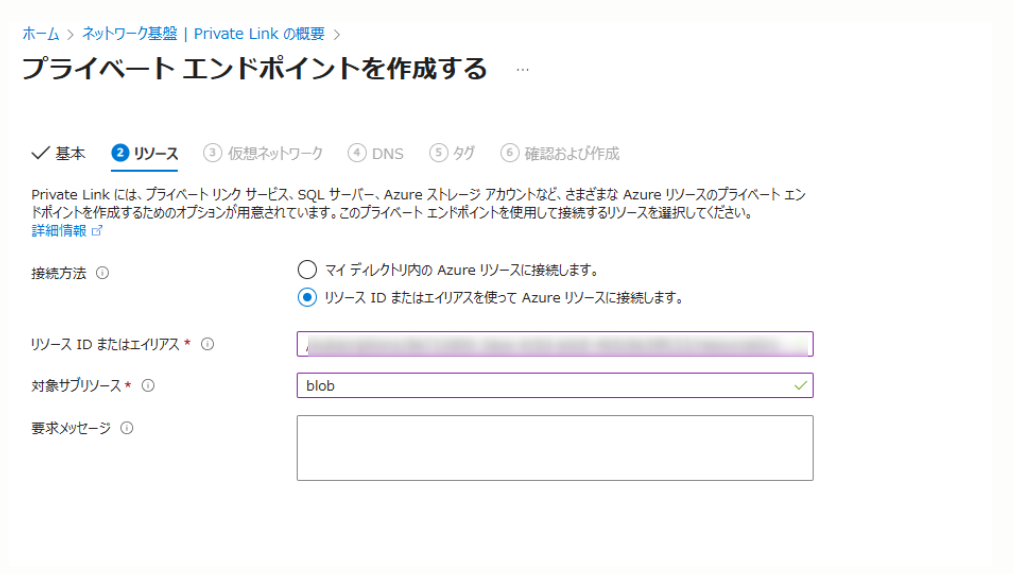Click the info icon beside 要求メッセージ
The height and width of the screenshot is (574, 1013).
point(127,428)
